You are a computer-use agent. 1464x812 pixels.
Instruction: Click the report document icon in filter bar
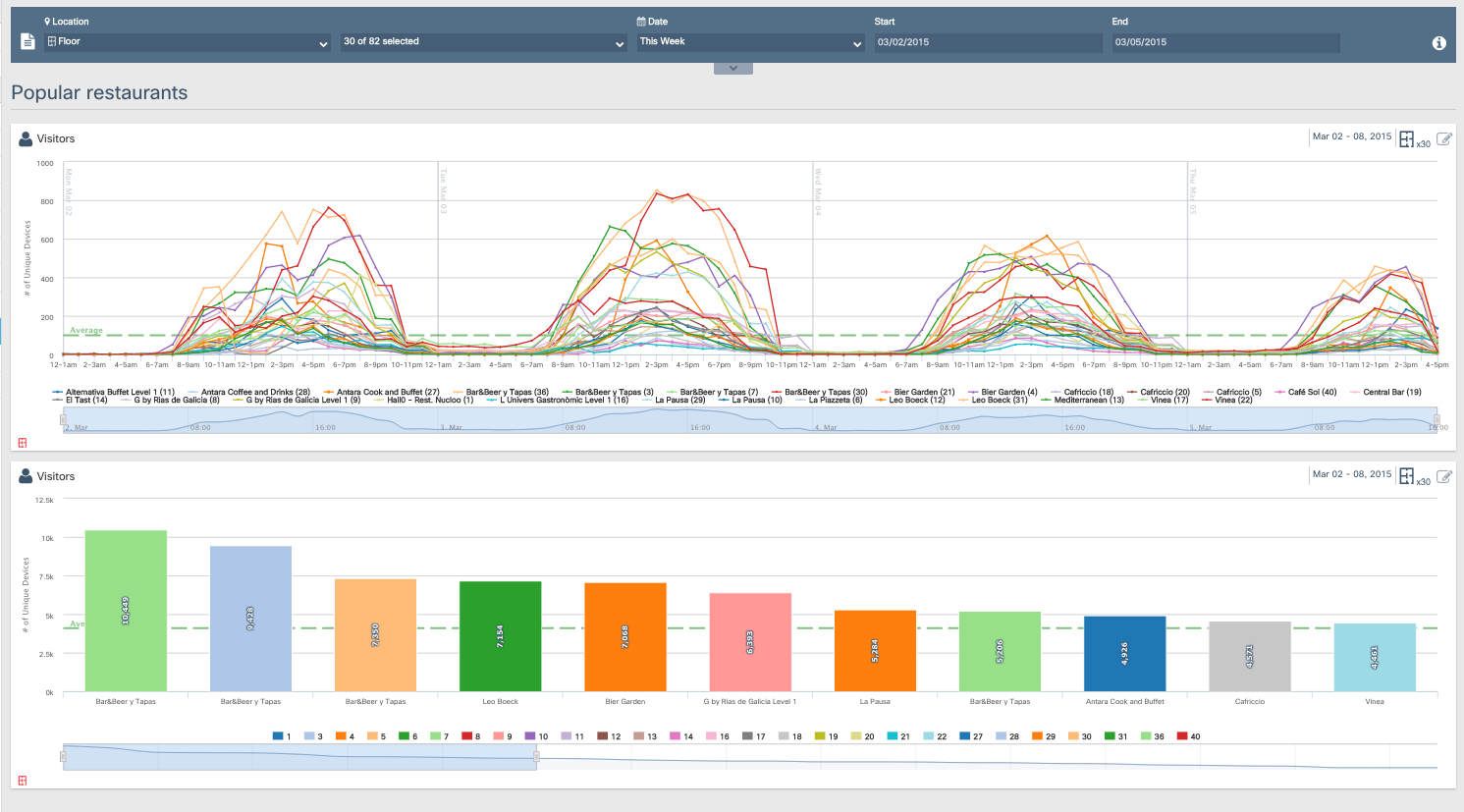27,42
